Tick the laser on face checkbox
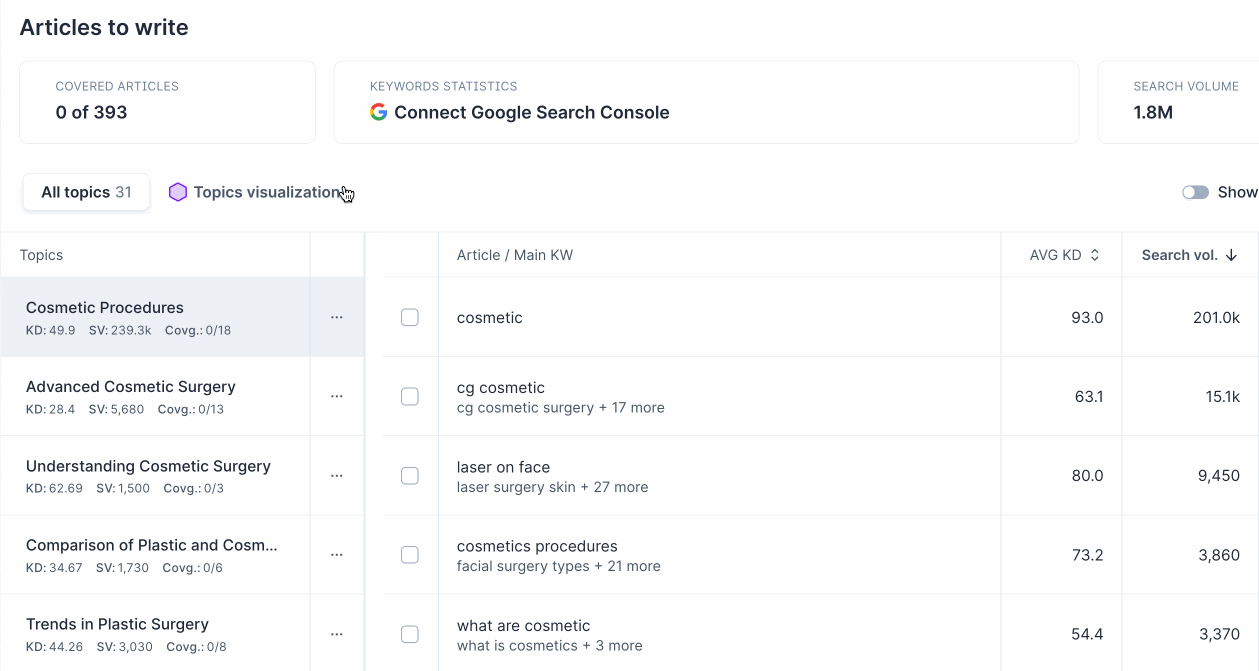 coord(410,475)
